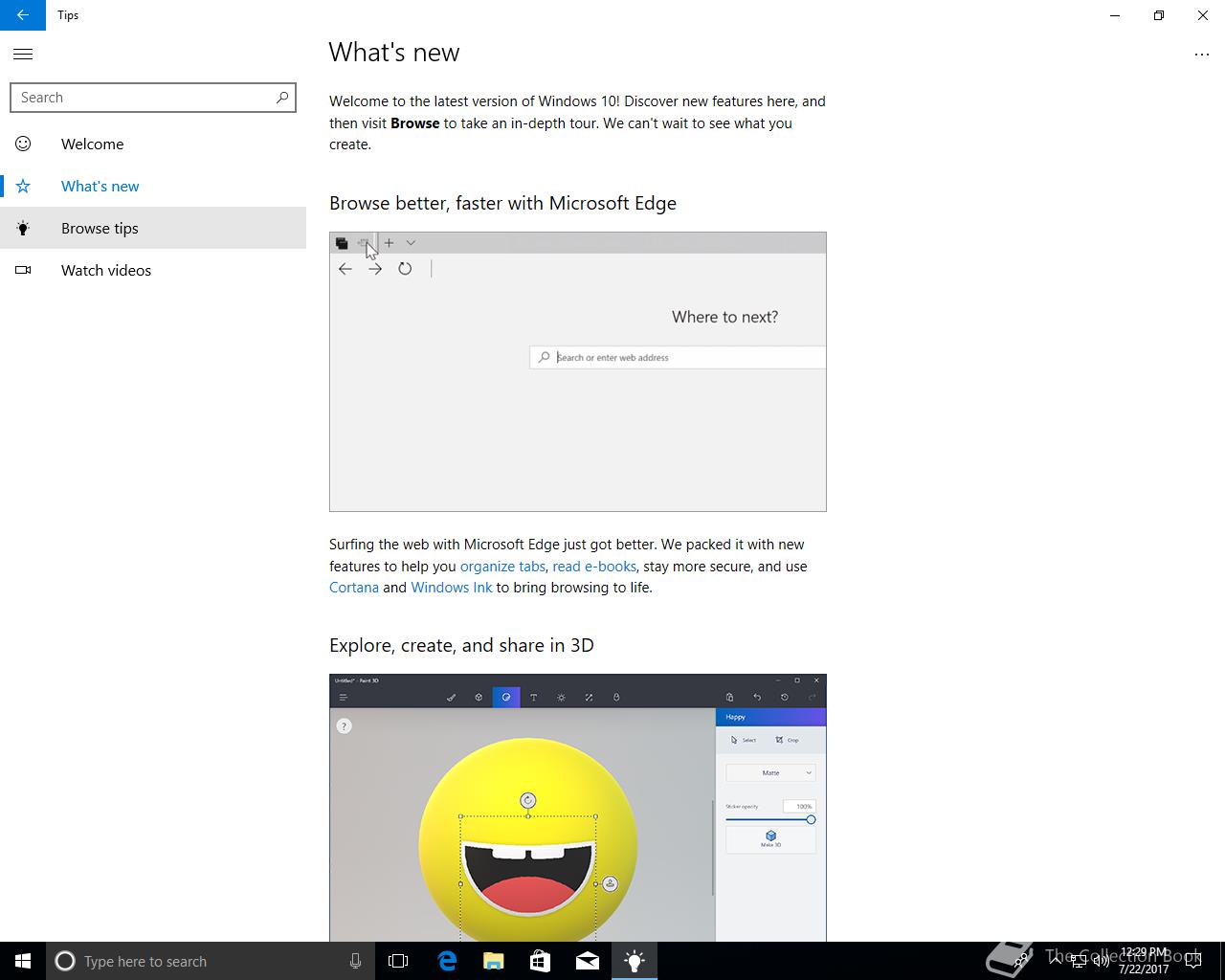The height and width of the screenshot is (980, 1225).
Task: Click the Browse tips lightbulb icon
Action: click(23, 228)
